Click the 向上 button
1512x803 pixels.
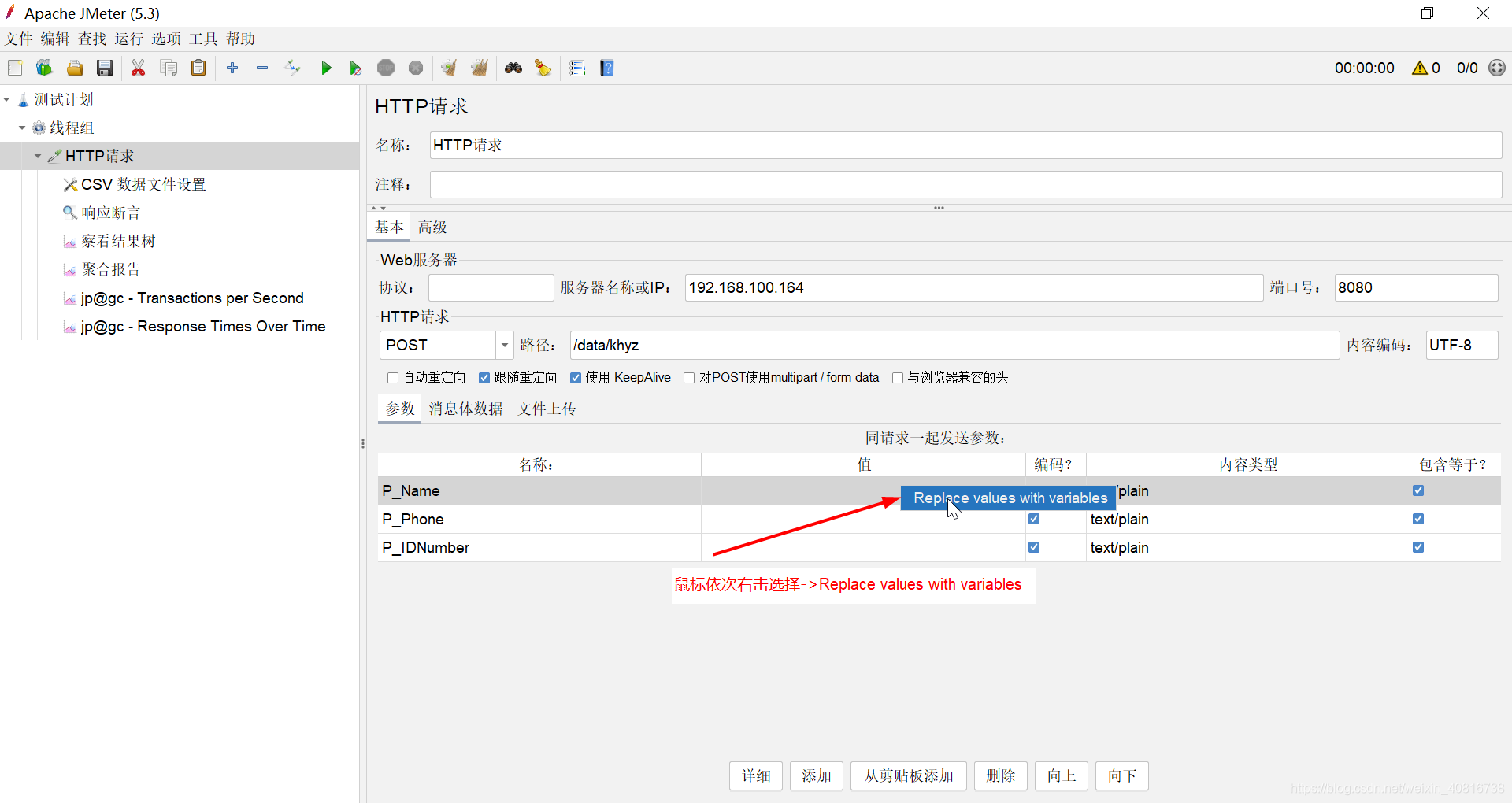pos(1062,775)
